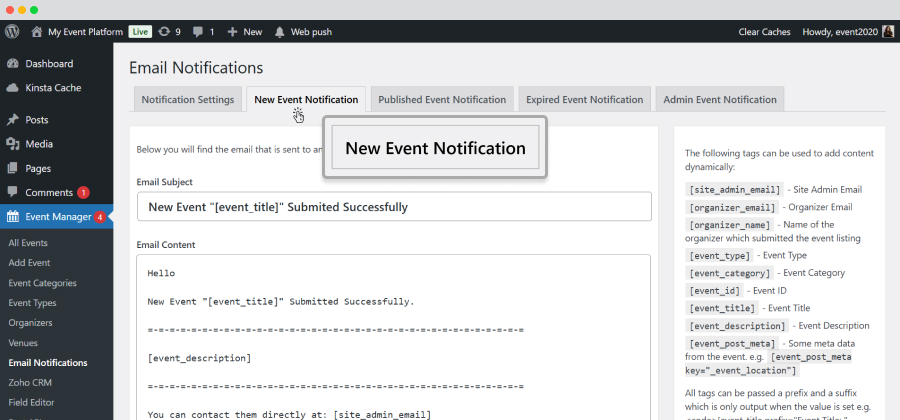Click the plus icon next to New

pyautogui.click(x=232, y=32)
